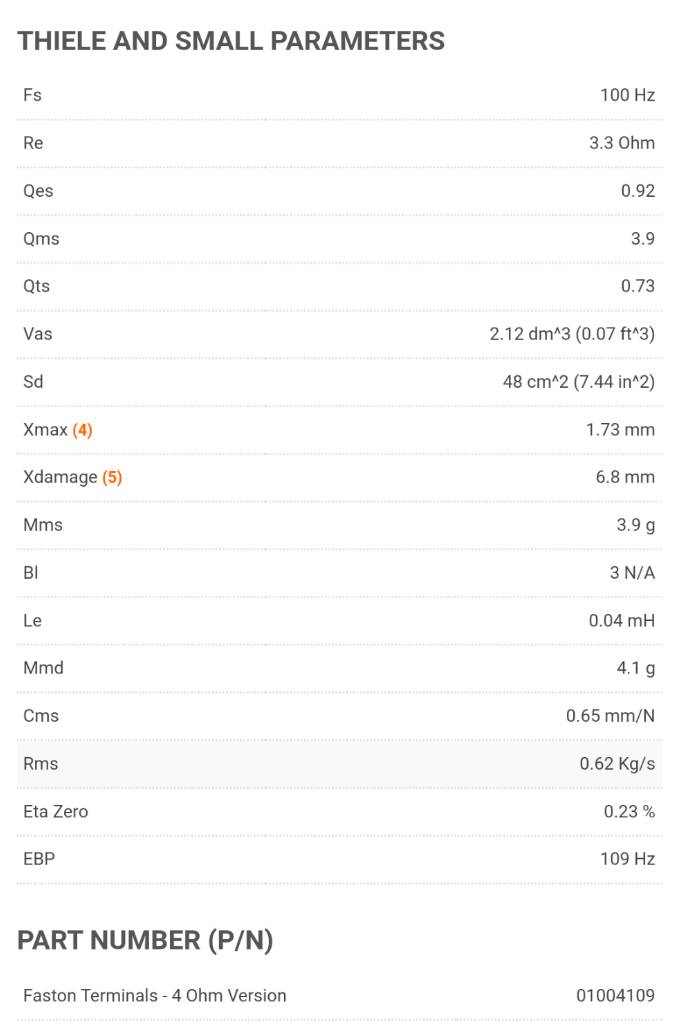The height and width of the screenshot is (1024, 680).
Task: Select the Qts 0.73 row
Action: point(339,286)
